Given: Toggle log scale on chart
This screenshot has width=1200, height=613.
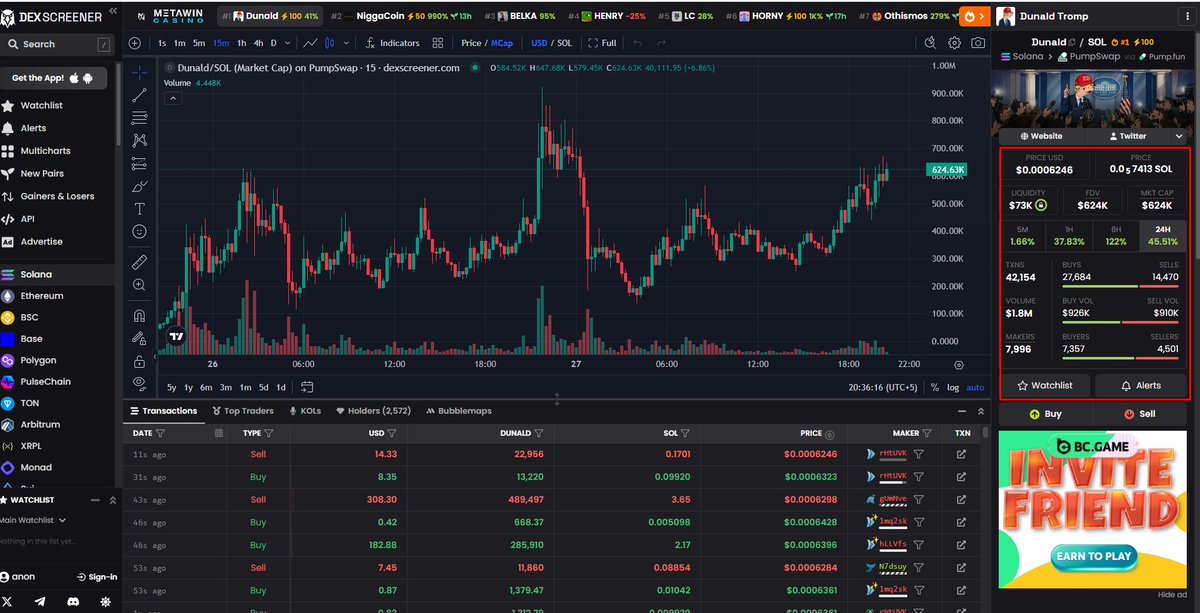Looking at the screenshot, I should [953, 387].
